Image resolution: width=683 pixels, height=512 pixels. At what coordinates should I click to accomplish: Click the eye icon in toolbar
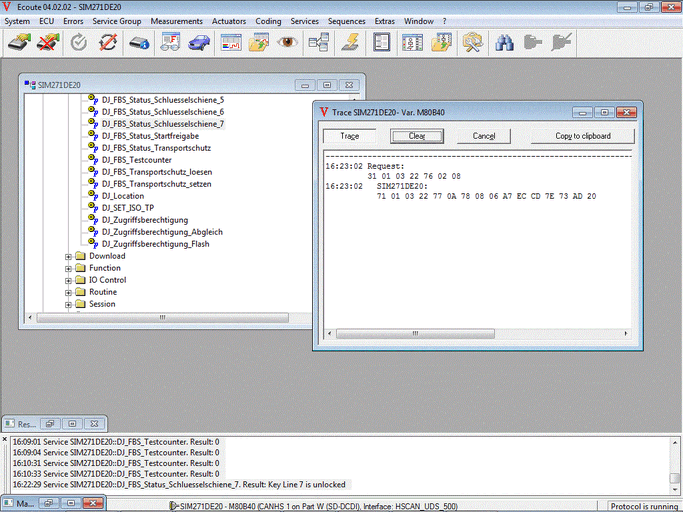click(x=288, y=43)
